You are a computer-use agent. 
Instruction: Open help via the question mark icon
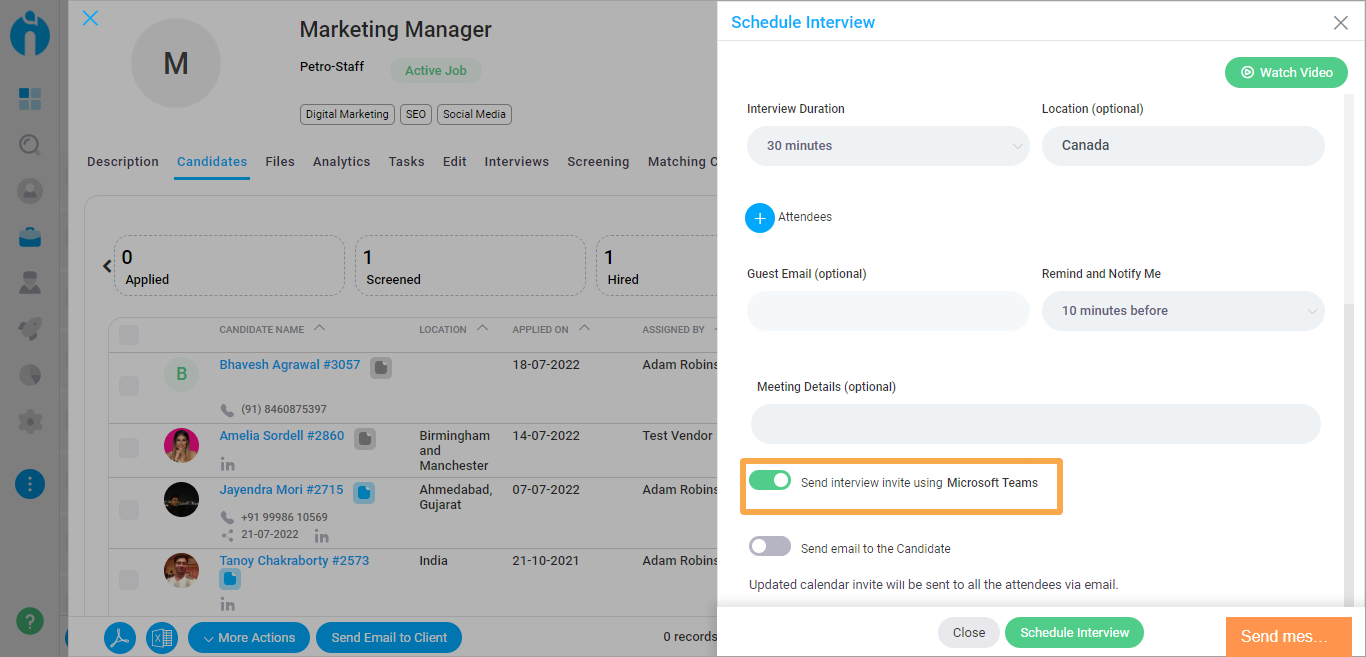tap(29, 621)
